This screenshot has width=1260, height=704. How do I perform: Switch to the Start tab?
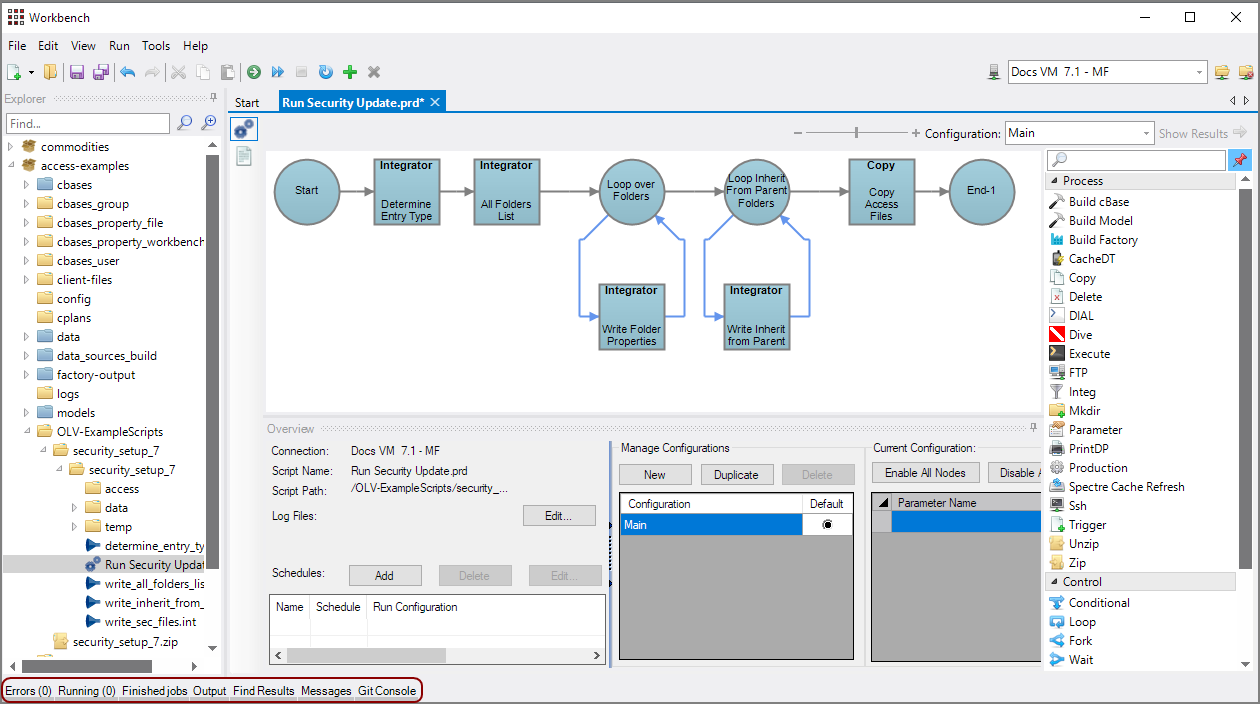pos(247,103)
